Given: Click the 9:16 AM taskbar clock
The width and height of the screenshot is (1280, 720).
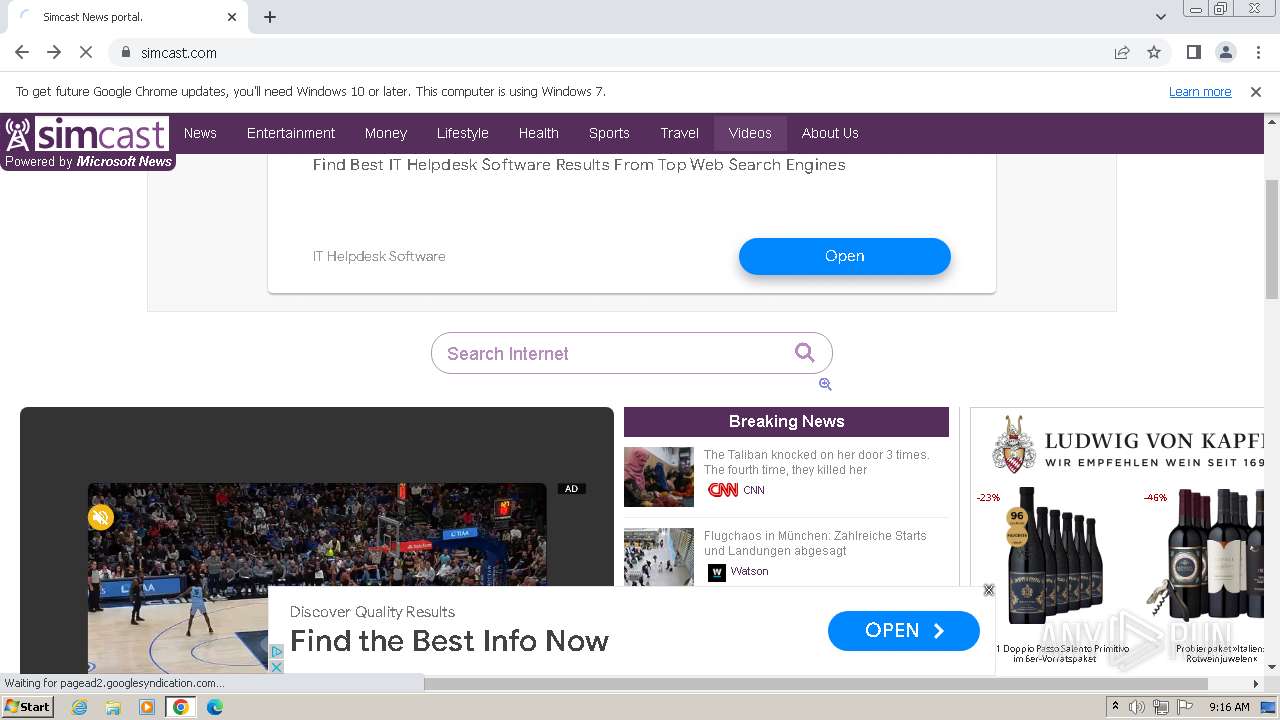Looking at the screenshot, I should point(1229,707).
